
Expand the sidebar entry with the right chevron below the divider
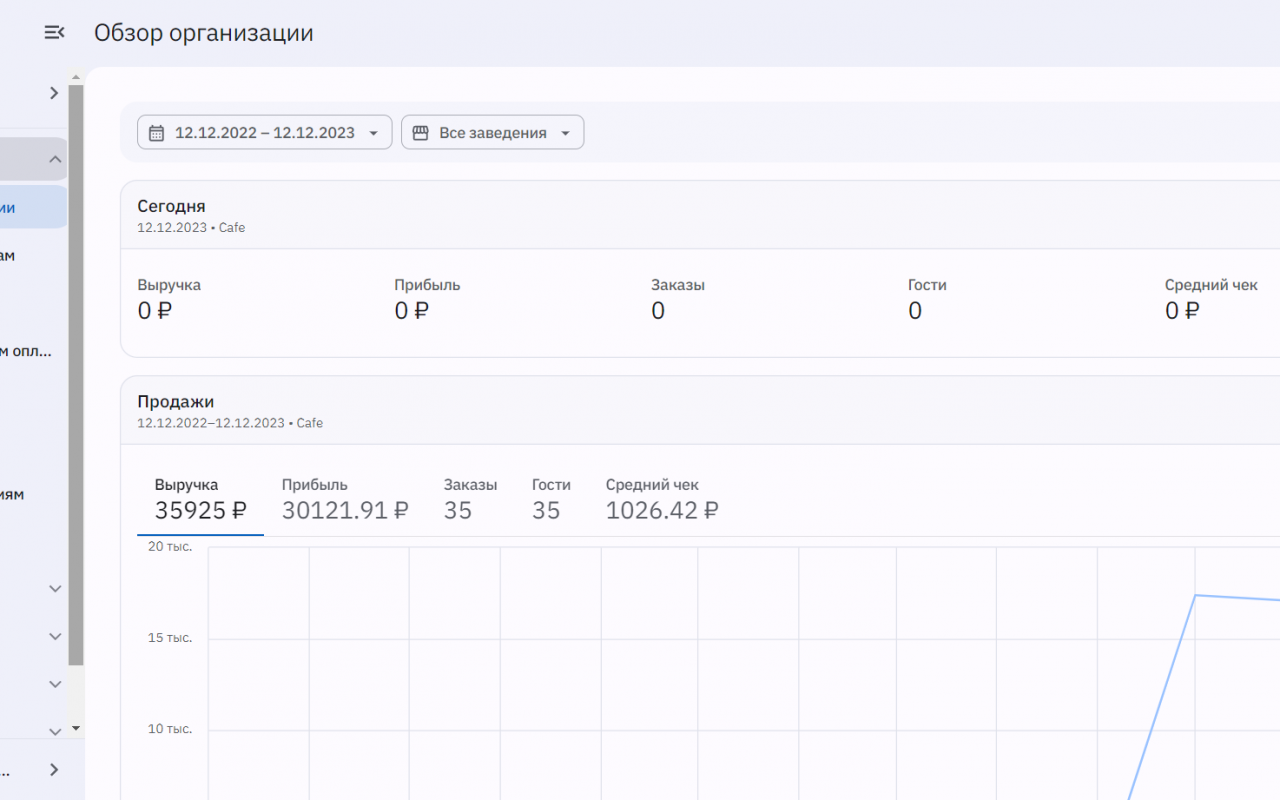[54, 770]
